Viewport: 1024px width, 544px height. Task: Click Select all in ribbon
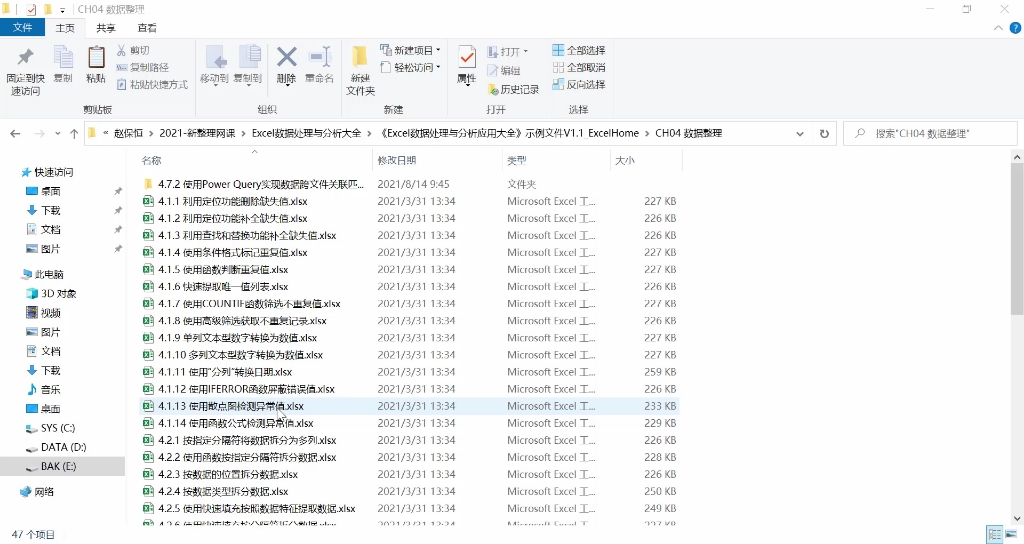click(x=579, y=50)
